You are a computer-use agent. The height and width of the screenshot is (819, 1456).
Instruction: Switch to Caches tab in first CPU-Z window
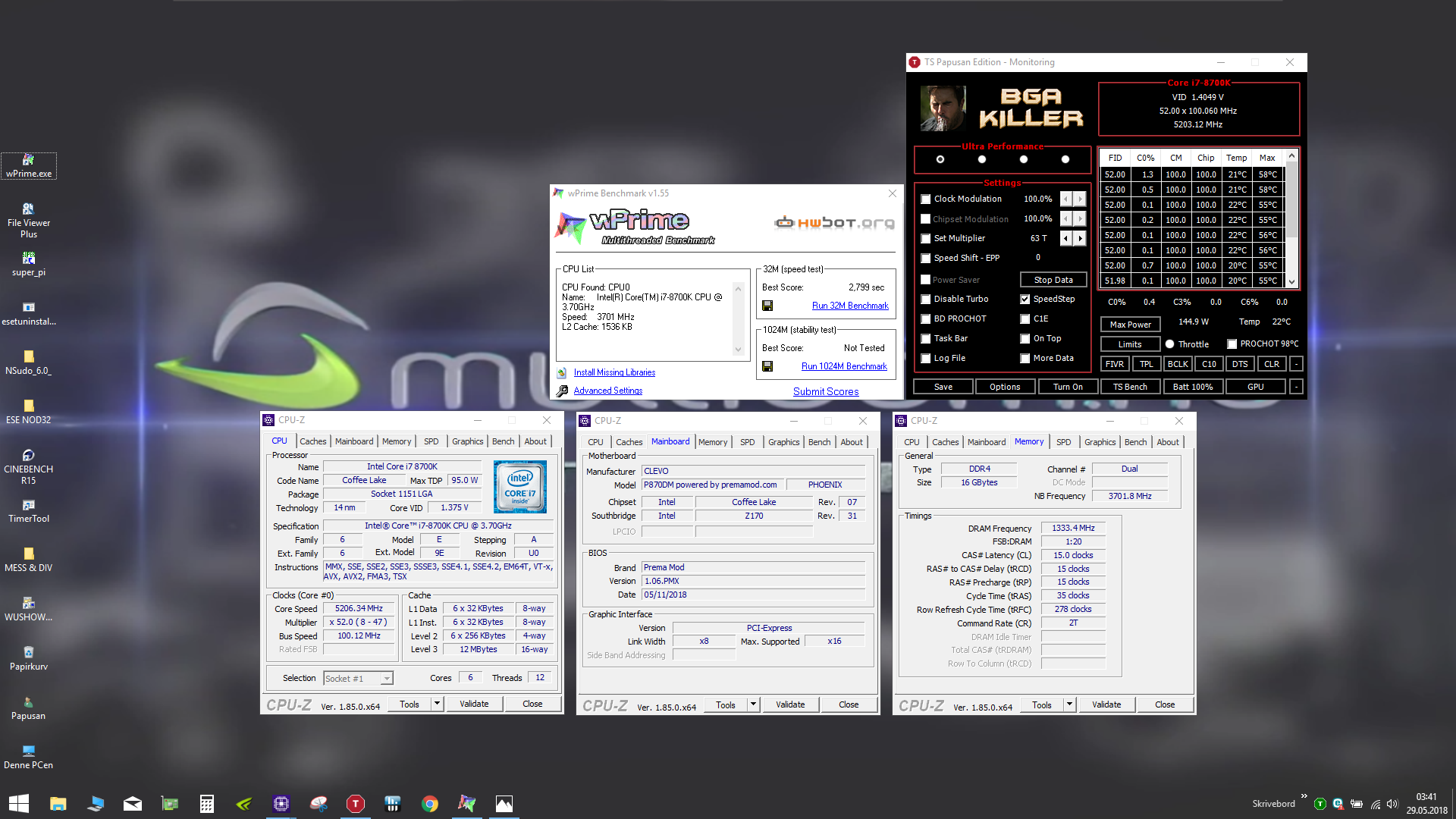coord(312,441)
